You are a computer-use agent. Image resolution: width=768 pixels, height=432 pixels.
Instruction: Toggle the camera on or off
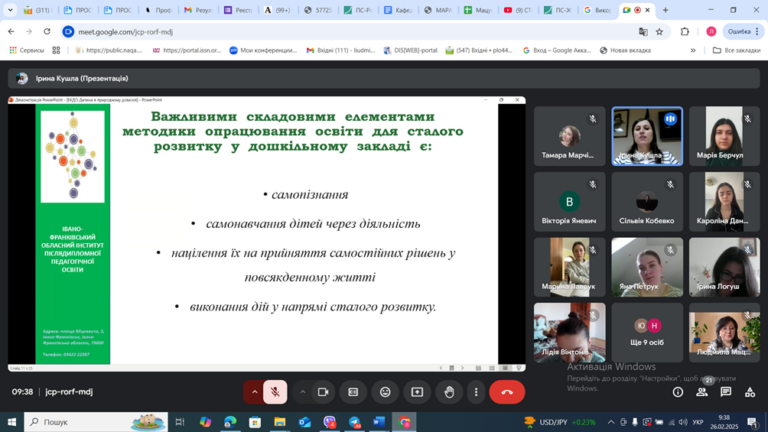click(323, 392)
